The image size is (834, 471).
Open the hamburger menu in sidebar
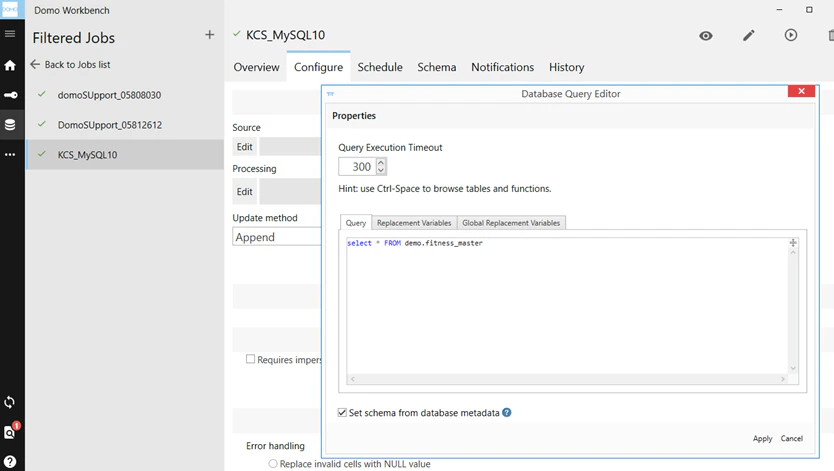tap(10, 34)
